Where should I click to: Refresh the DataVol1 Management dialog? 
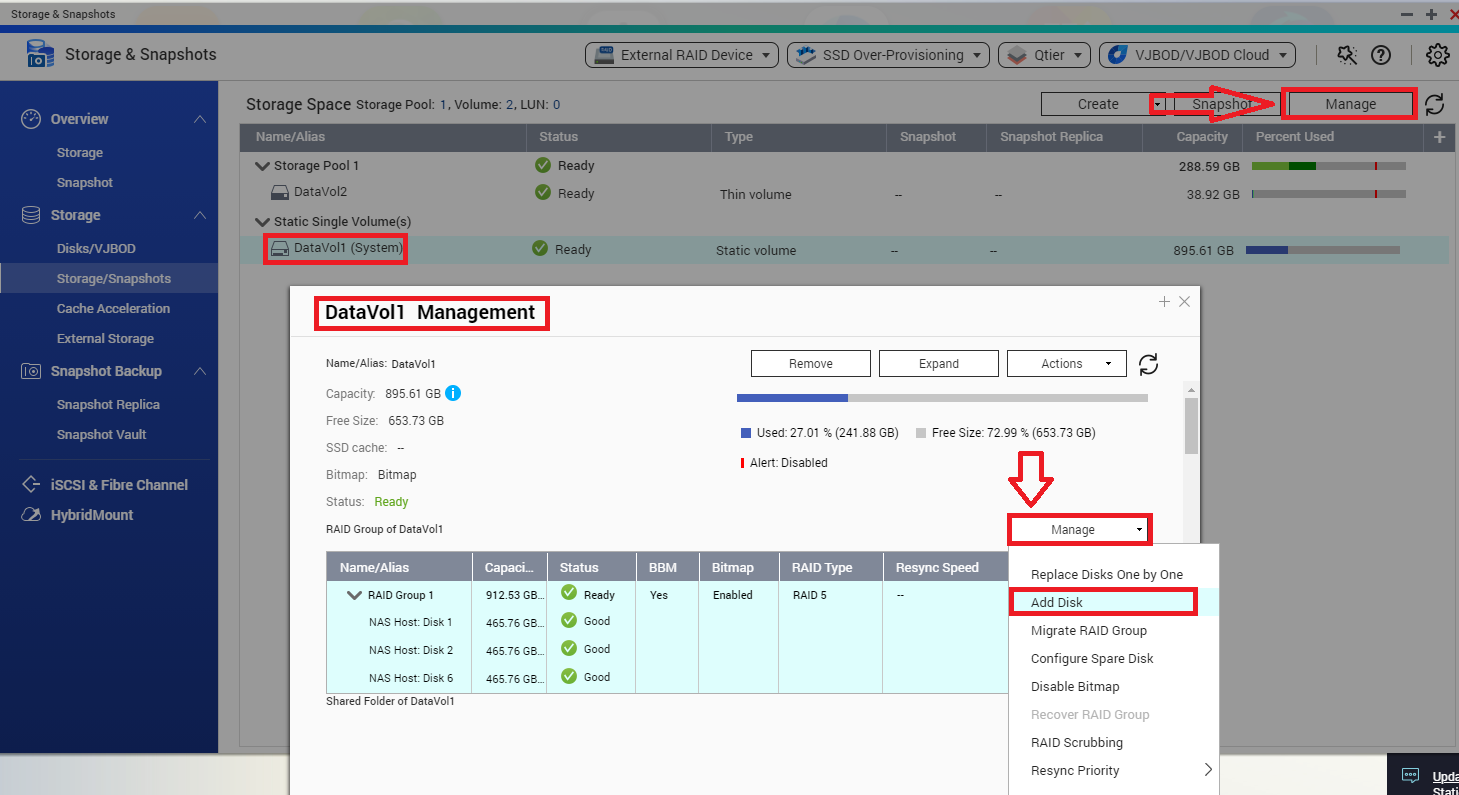[1149, 364]
